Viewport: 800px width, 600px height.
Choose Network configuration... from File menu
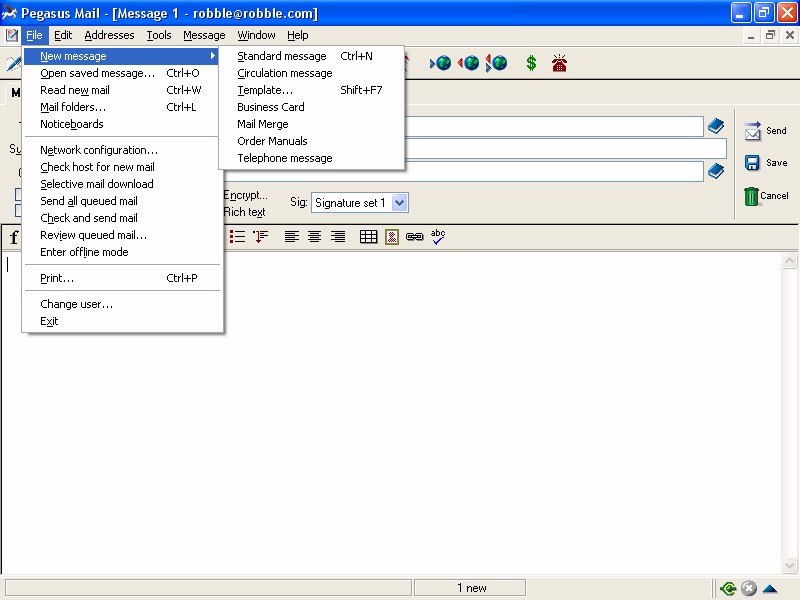tap(122, 150)
